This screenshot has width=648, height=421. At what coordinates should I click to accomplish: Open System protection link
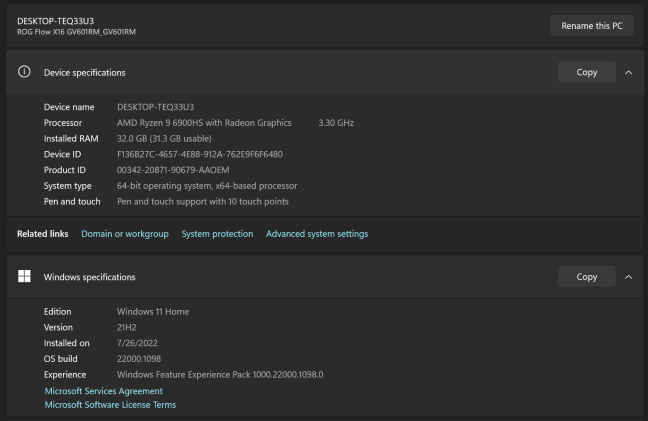(217, 234)
